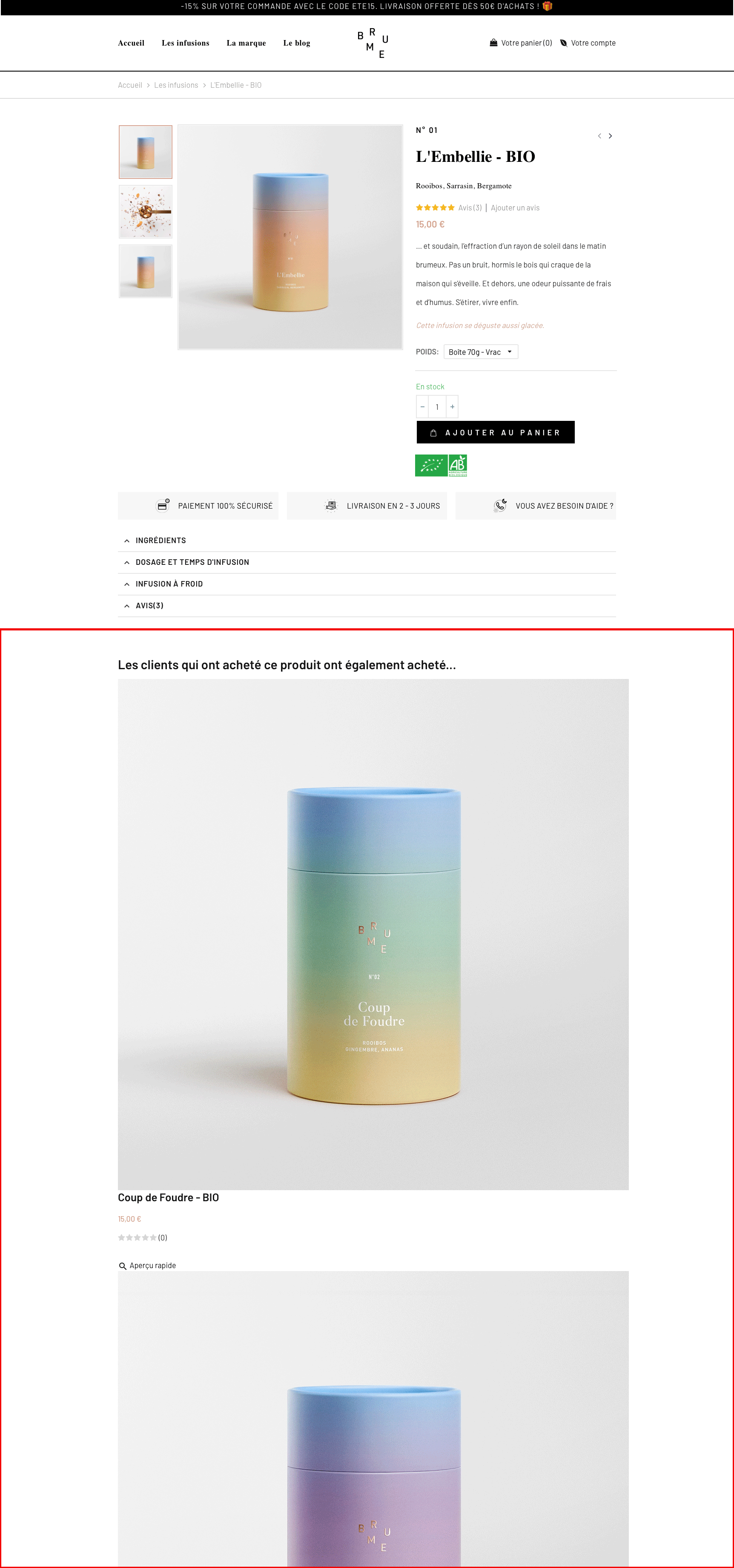
Task: Click the phone help icon
Action: [500, 506]
